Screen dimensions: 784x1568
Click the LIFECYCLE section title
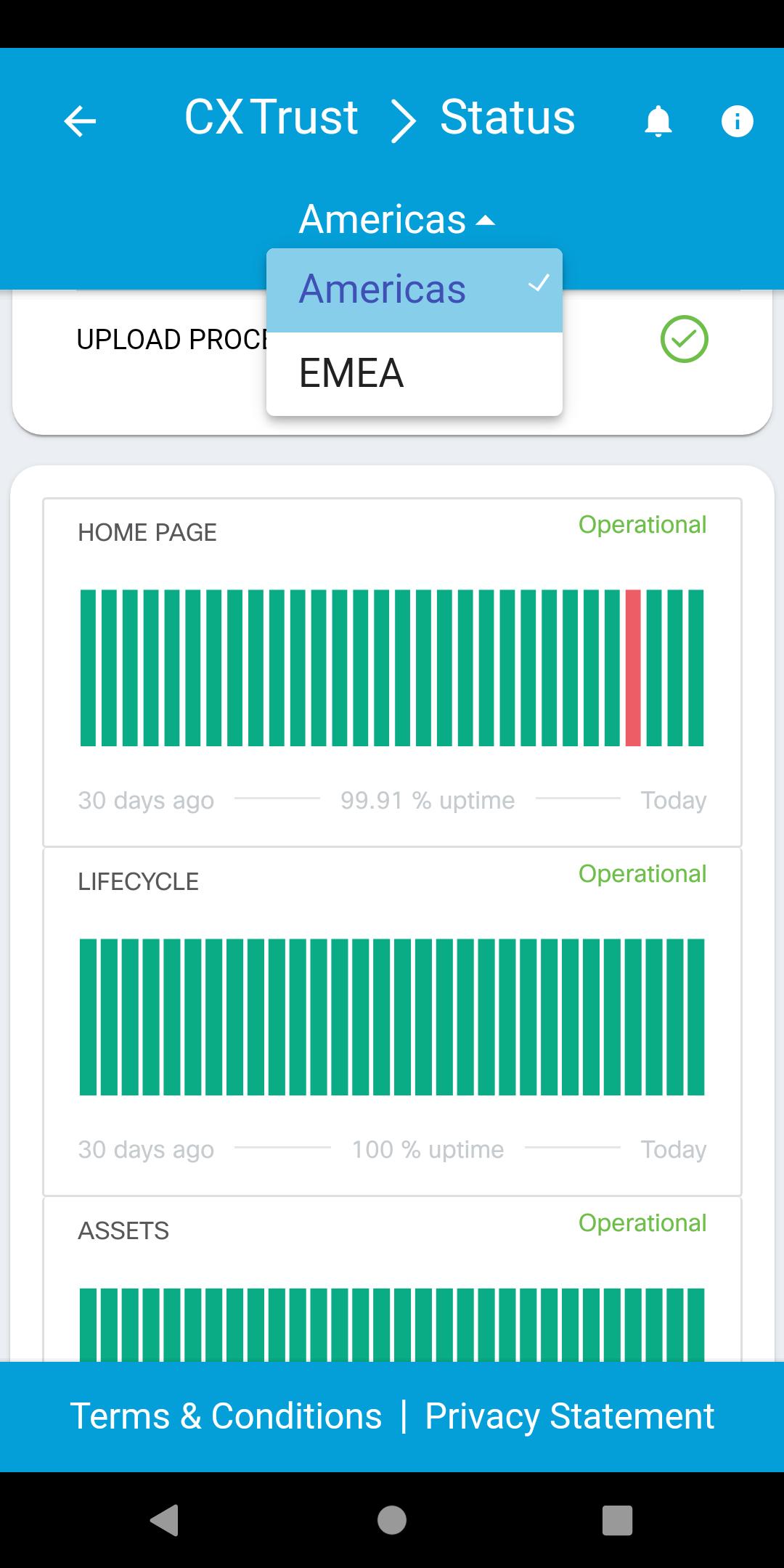click(138, 882)
